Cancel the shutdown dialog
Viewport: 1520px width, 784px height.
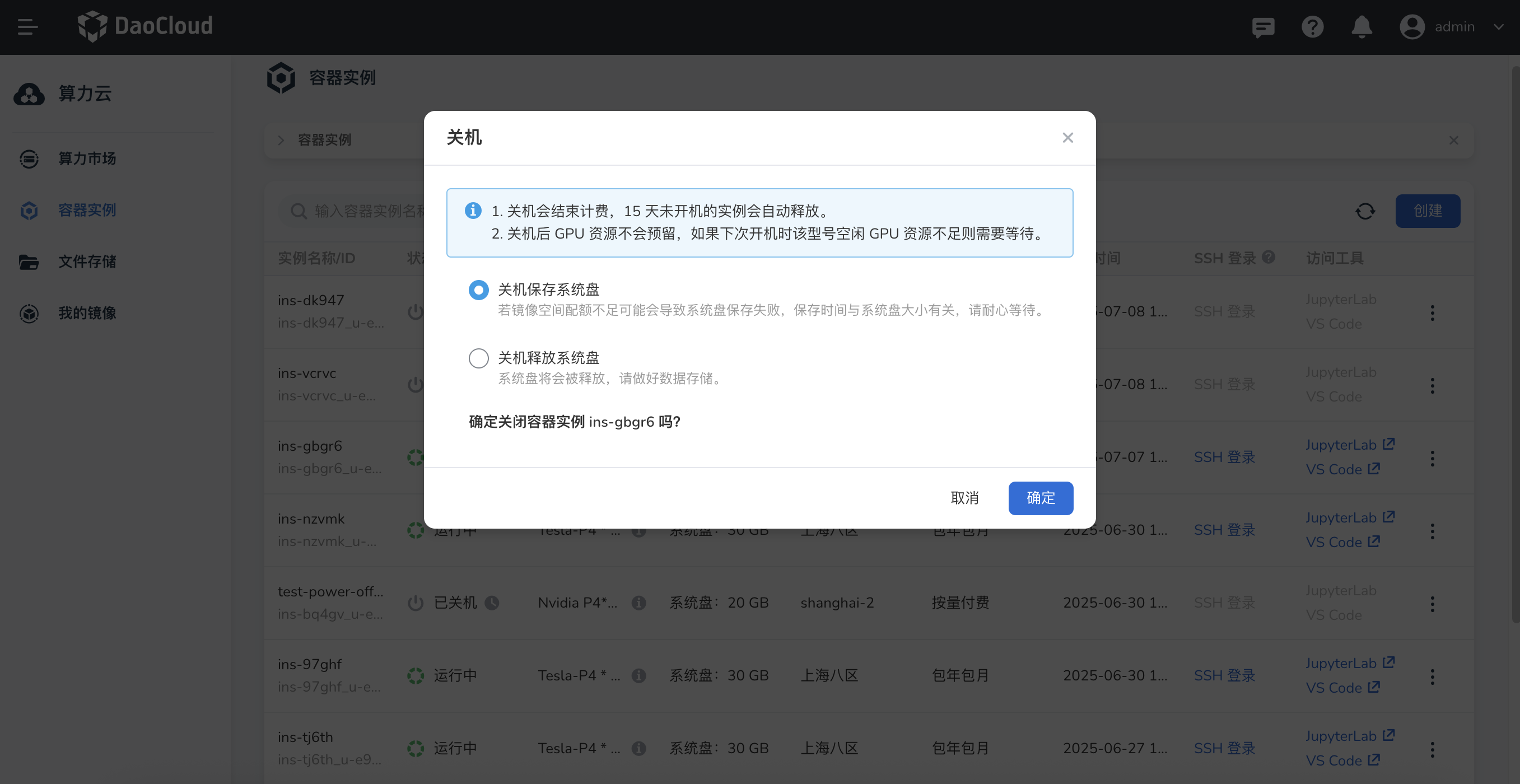pyautogui.click(x=966, y=498)
